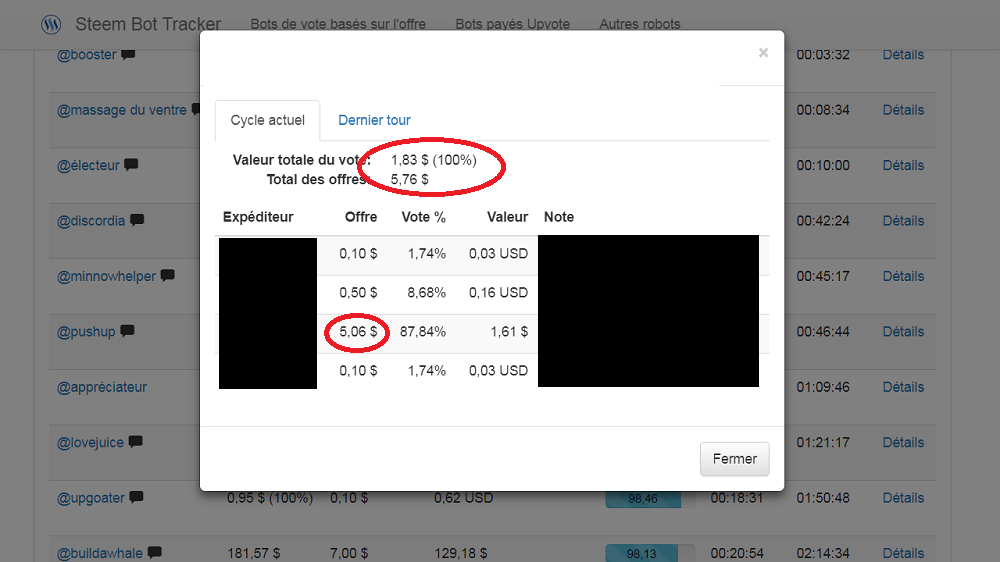Click the Fermer button
The image size is (1000, 562).
coord(735,459)
